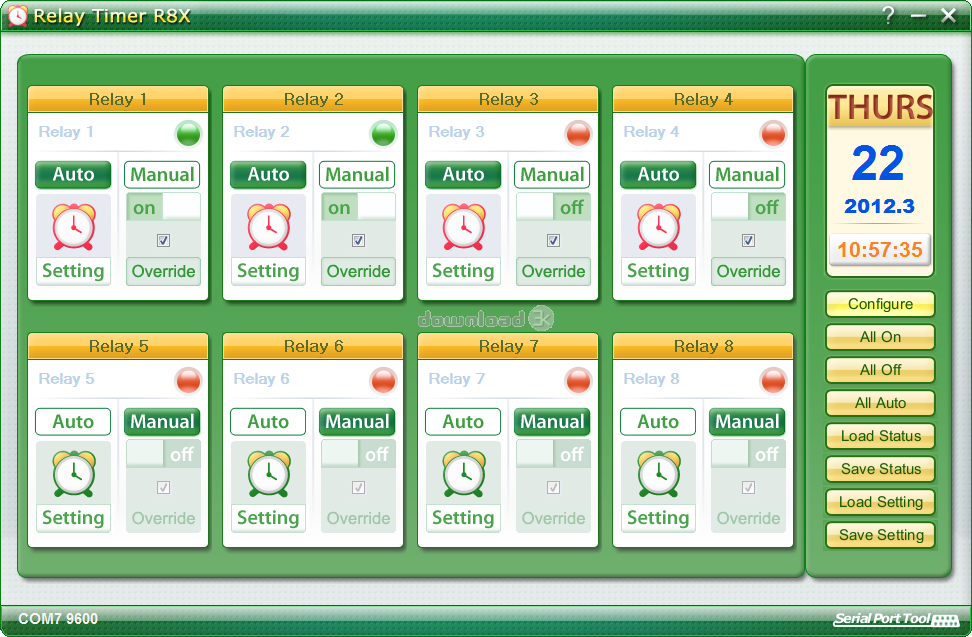Screen dimensions: 972x637
Task: Open Setting for Relay 6
Action: click(268, 518)
